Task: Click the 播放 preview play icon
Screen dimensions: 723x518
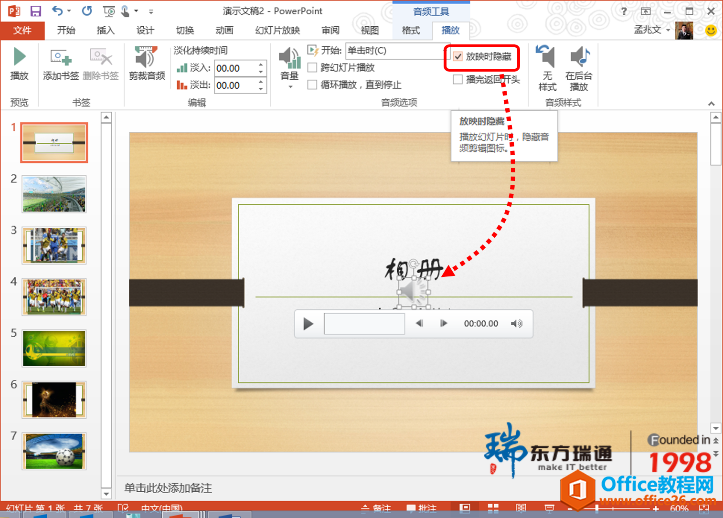Action: (19, 57)
